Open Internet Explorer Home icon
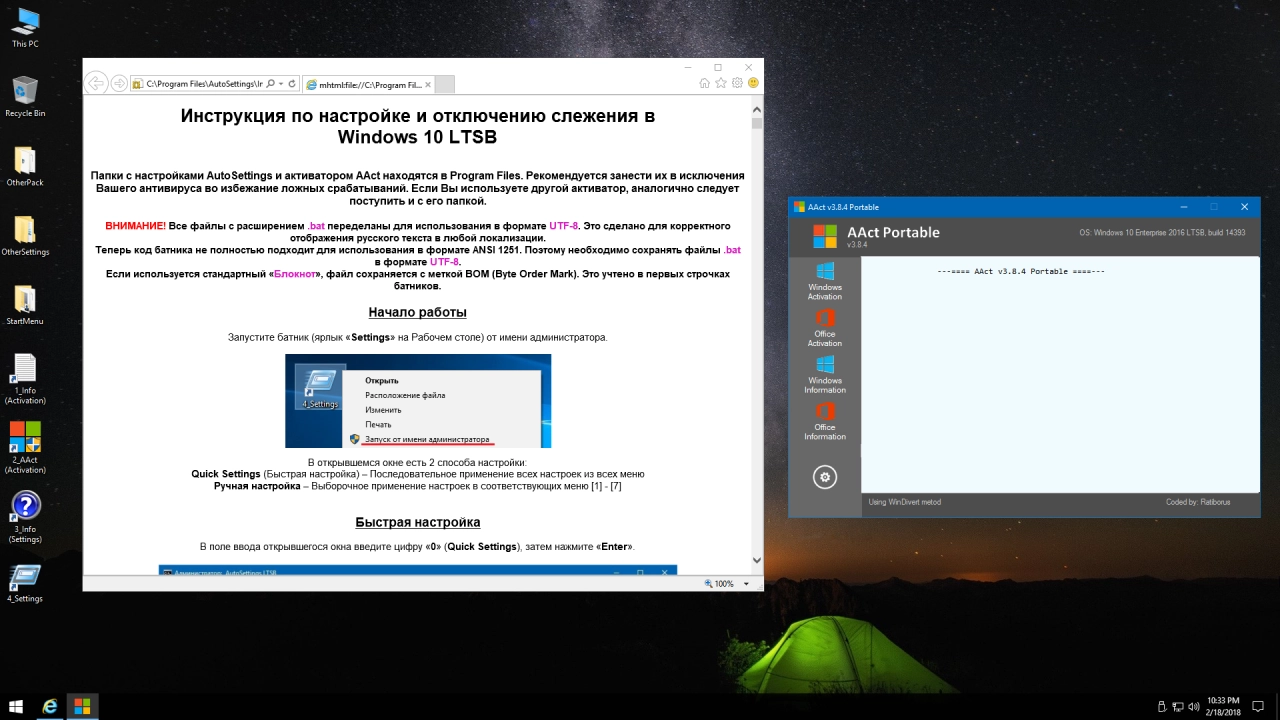Image resolution: width=1280 pixels, height=720 pixels. tap(705, 83)
